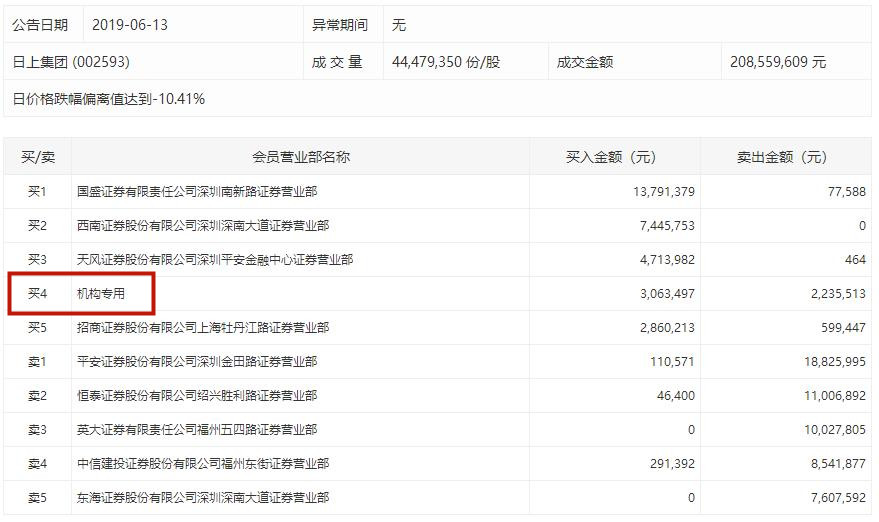Screen dimensions: 879x522
Task: Click the 卖1 rank label
Action: tap(38, 362)
